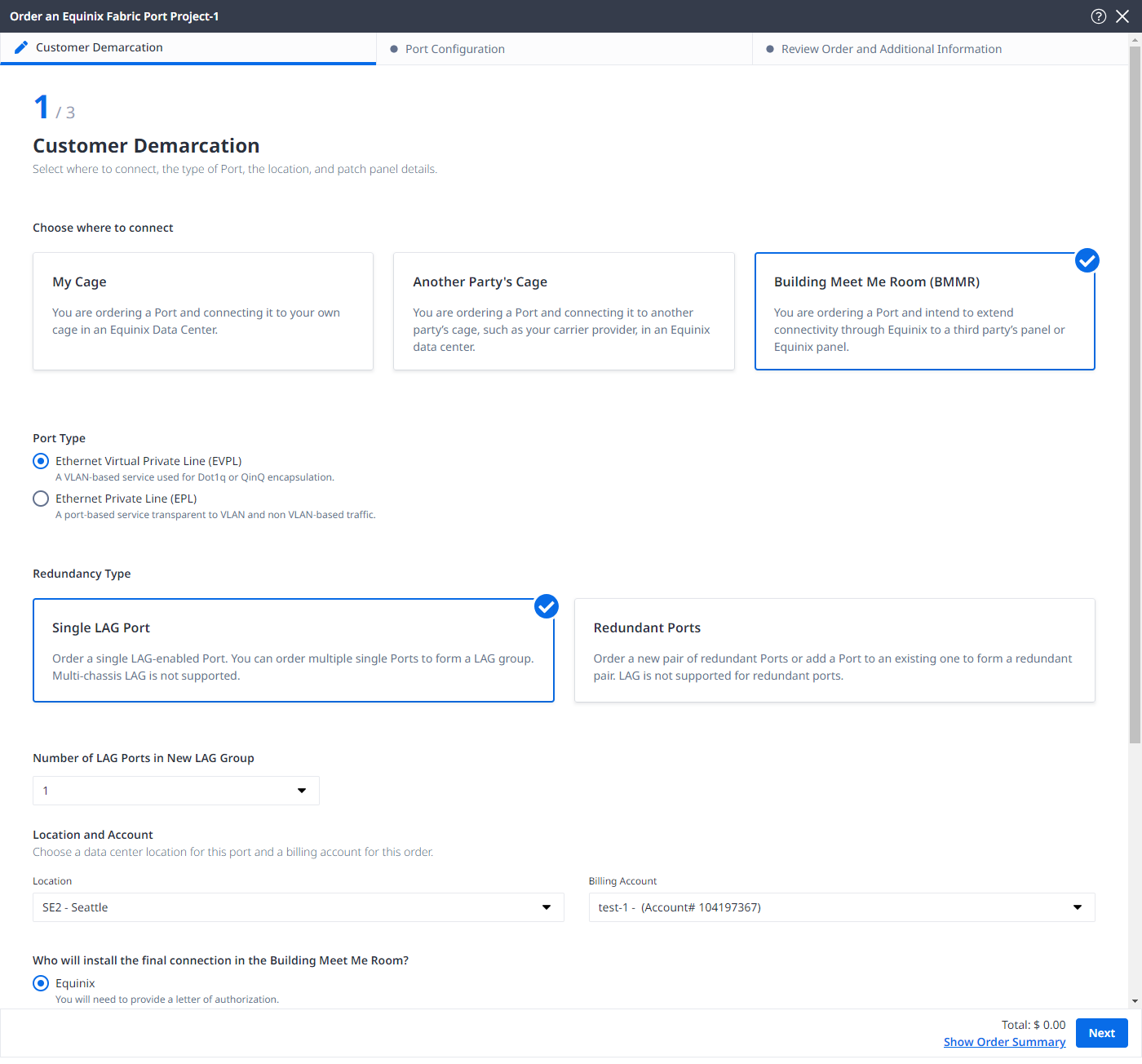Click the vertical scrollbar thumb
The width and height of the screenshot is (1142, 1064).
pyautogui.click(x=1135, y=395)
